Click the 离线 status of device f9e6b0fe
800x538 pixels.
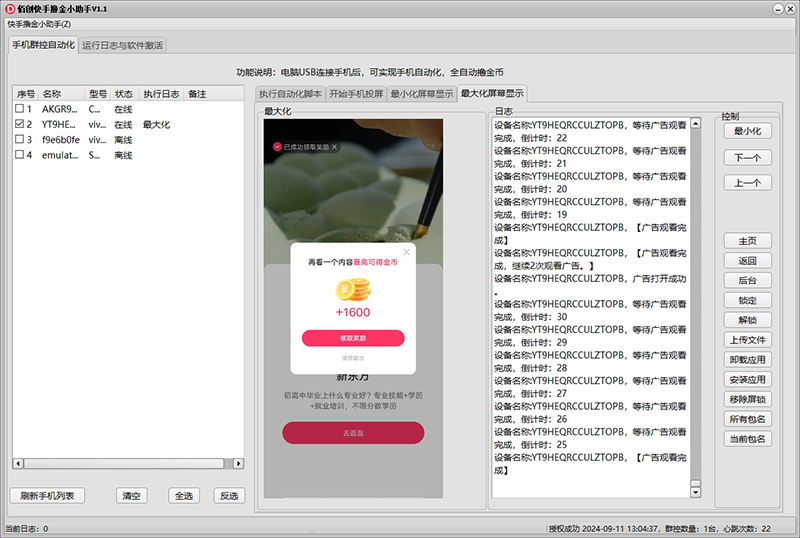click(123, 139)
